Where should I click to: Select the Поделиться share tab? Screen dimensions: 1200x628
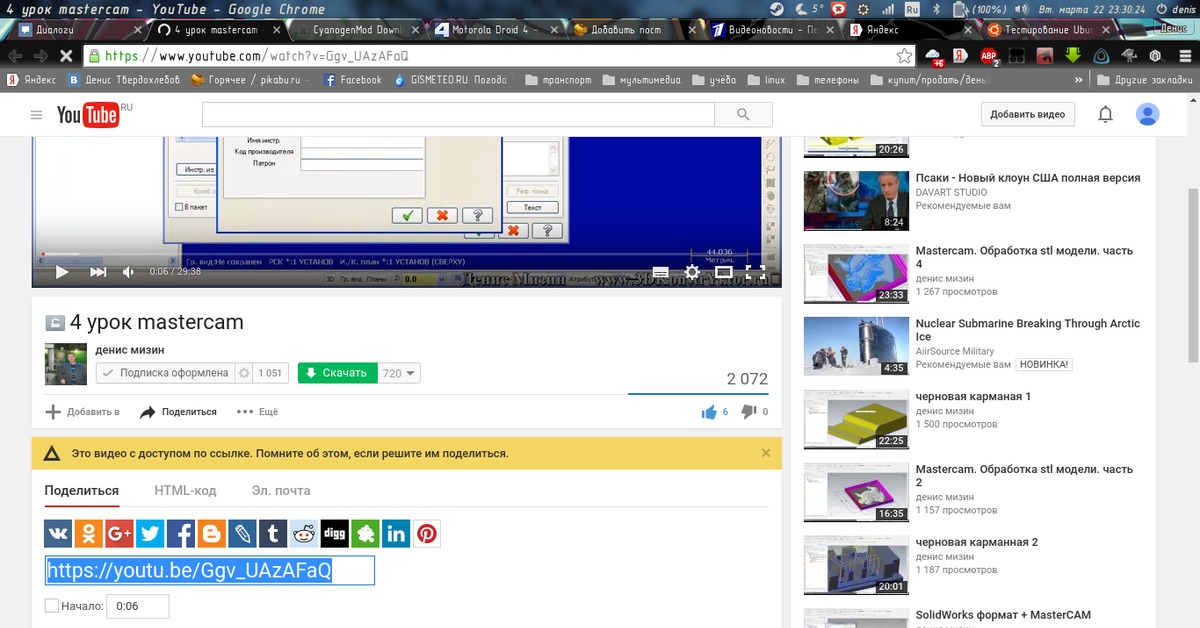pos(82,491)
